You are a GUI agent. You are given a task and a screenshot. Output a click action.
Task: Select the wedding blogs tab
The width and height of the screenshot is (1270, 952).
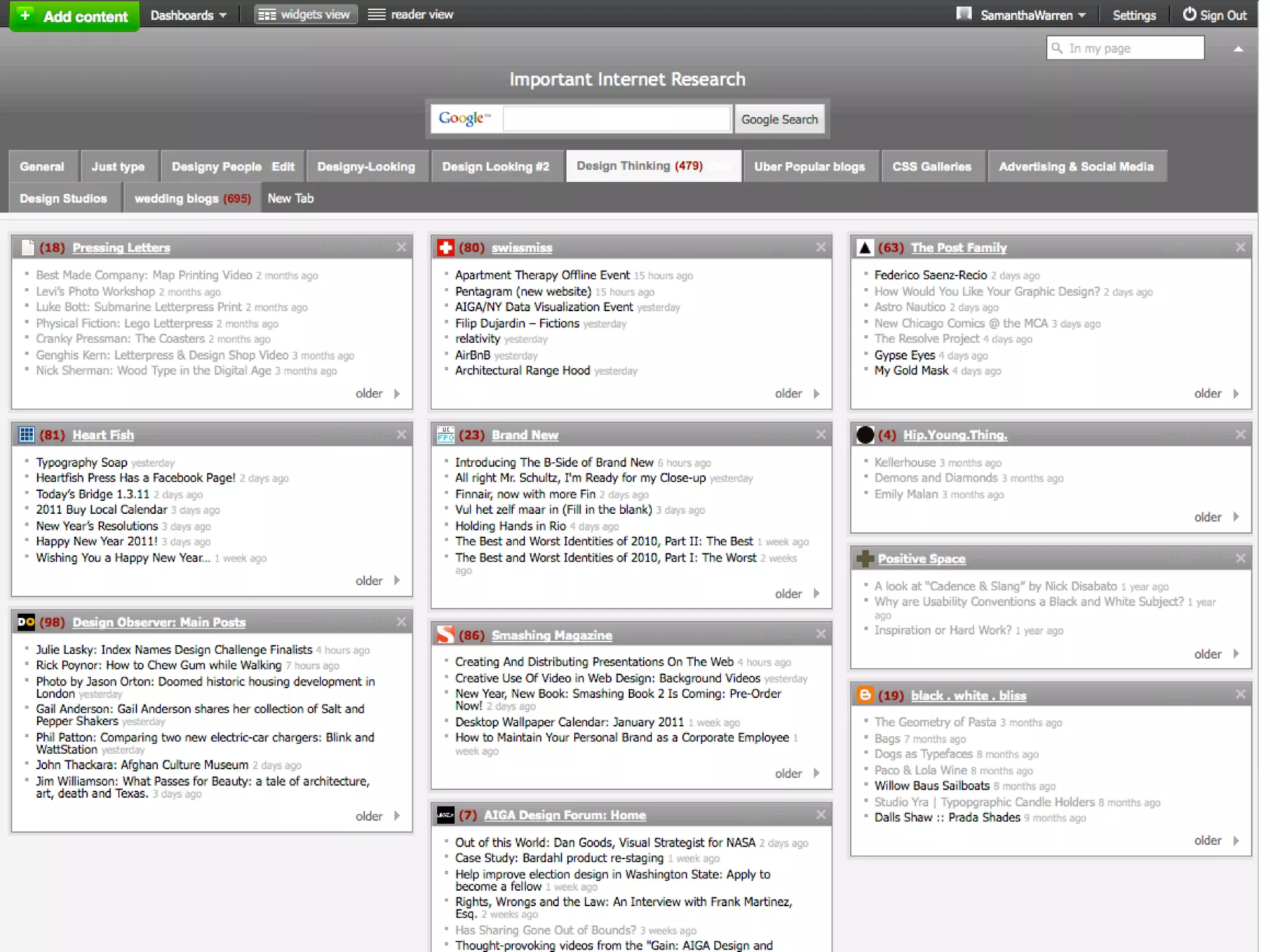coord(192,199)
